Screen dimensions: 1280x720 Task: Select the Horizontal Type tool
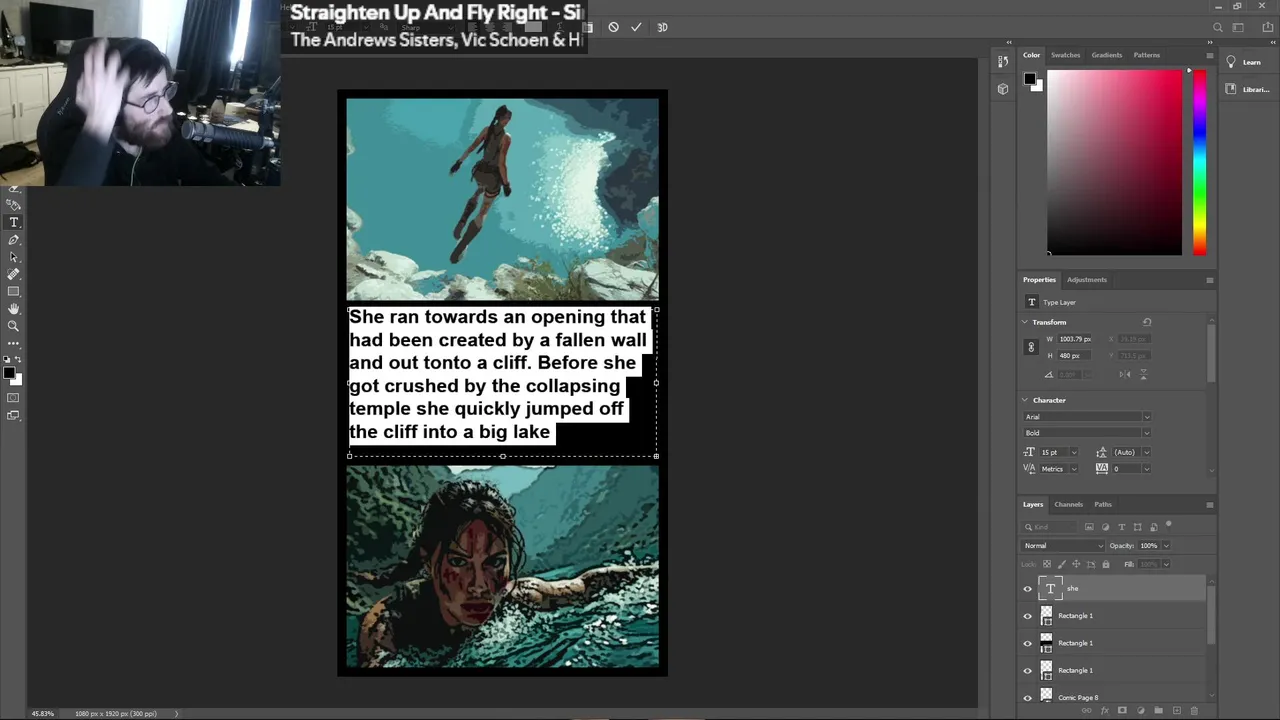tap(13, 222)
